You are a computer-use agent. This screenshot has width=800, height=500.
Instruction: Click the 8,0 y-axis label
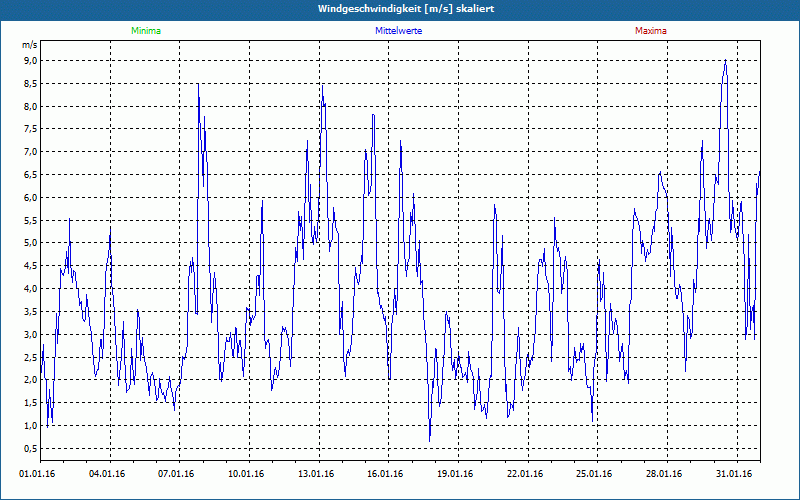(31, 107)
